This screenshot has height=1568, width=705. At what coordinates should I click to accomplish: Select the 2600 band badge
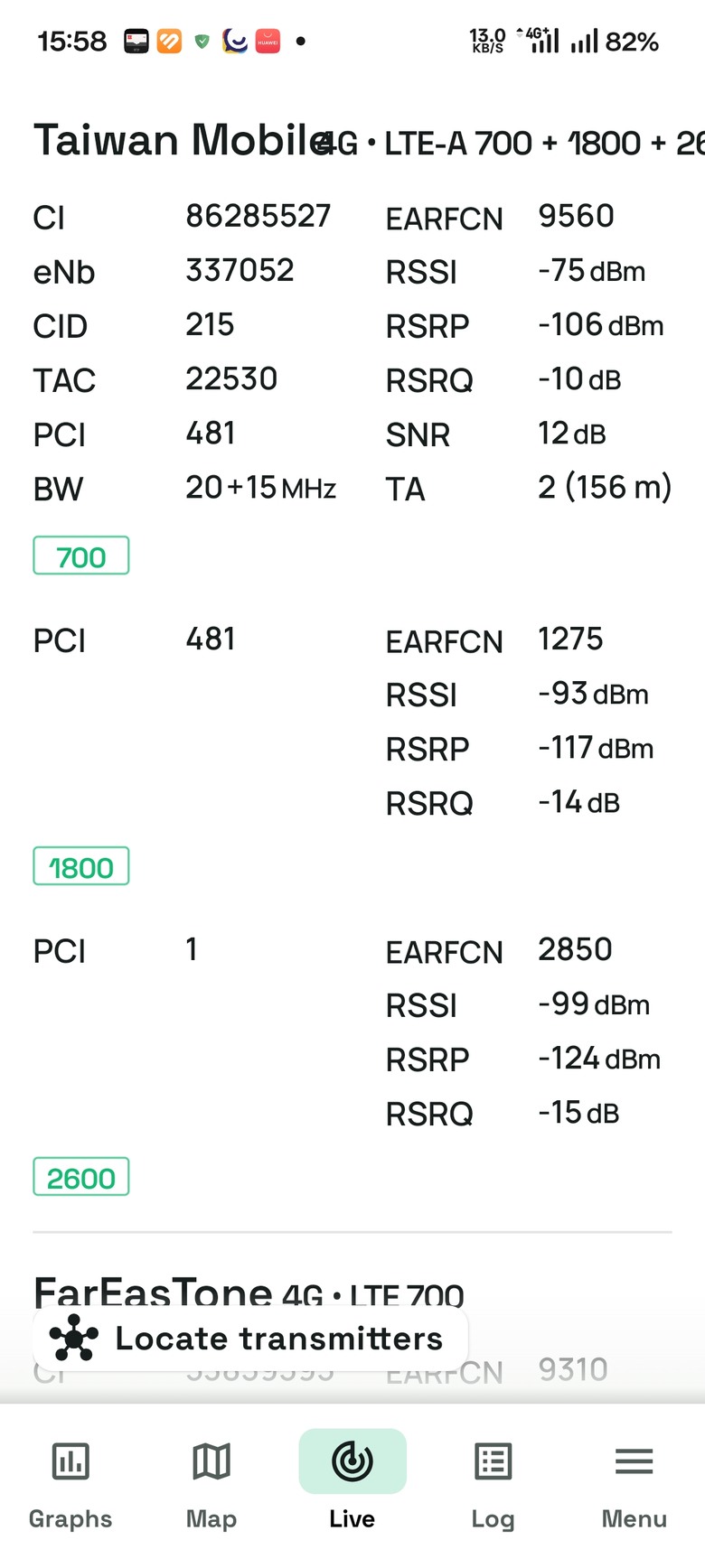[x=81, y=1177]
